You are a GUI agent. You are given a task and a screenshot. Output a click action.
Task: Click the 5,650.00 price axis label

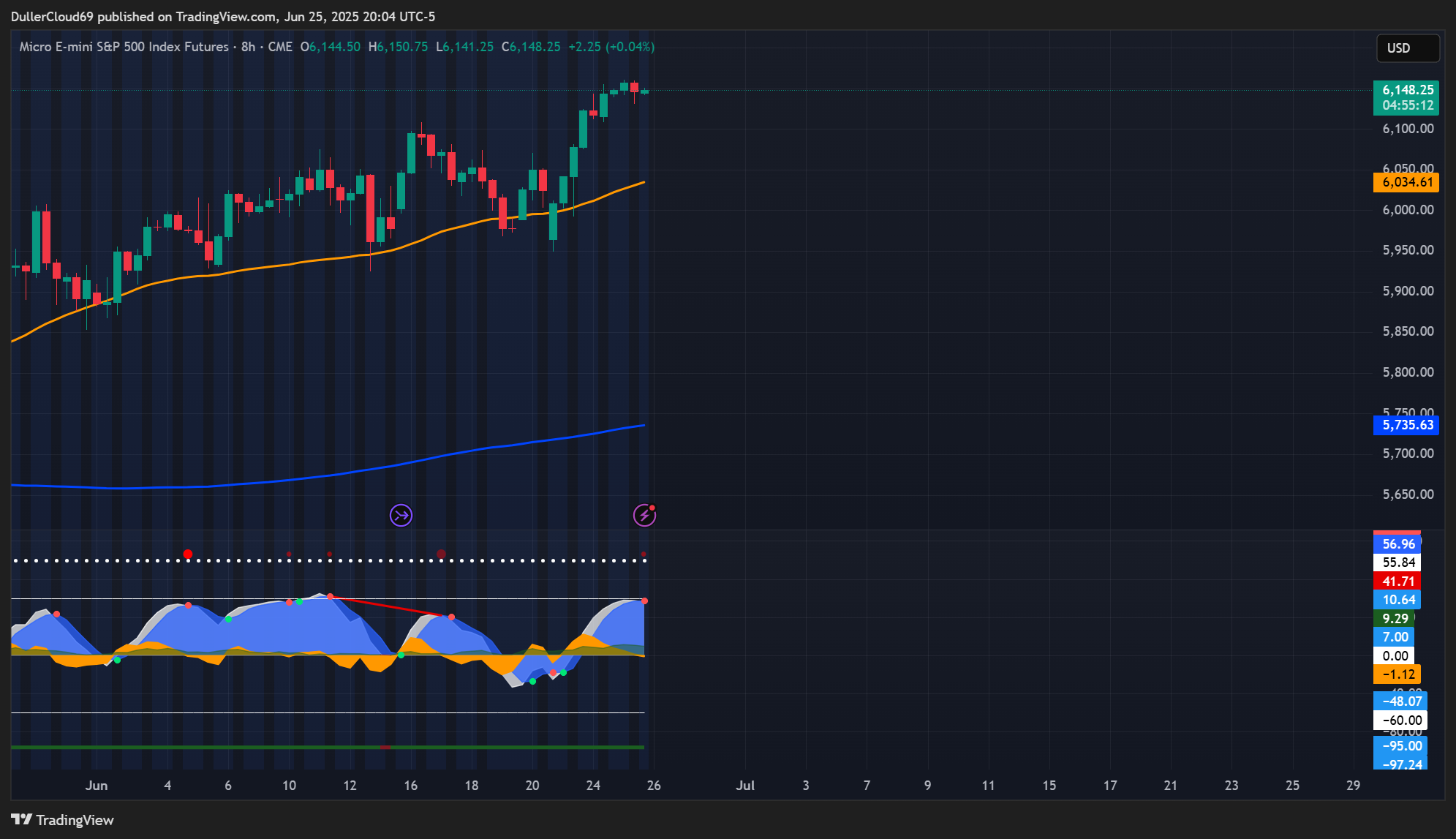pos(1408,494)
